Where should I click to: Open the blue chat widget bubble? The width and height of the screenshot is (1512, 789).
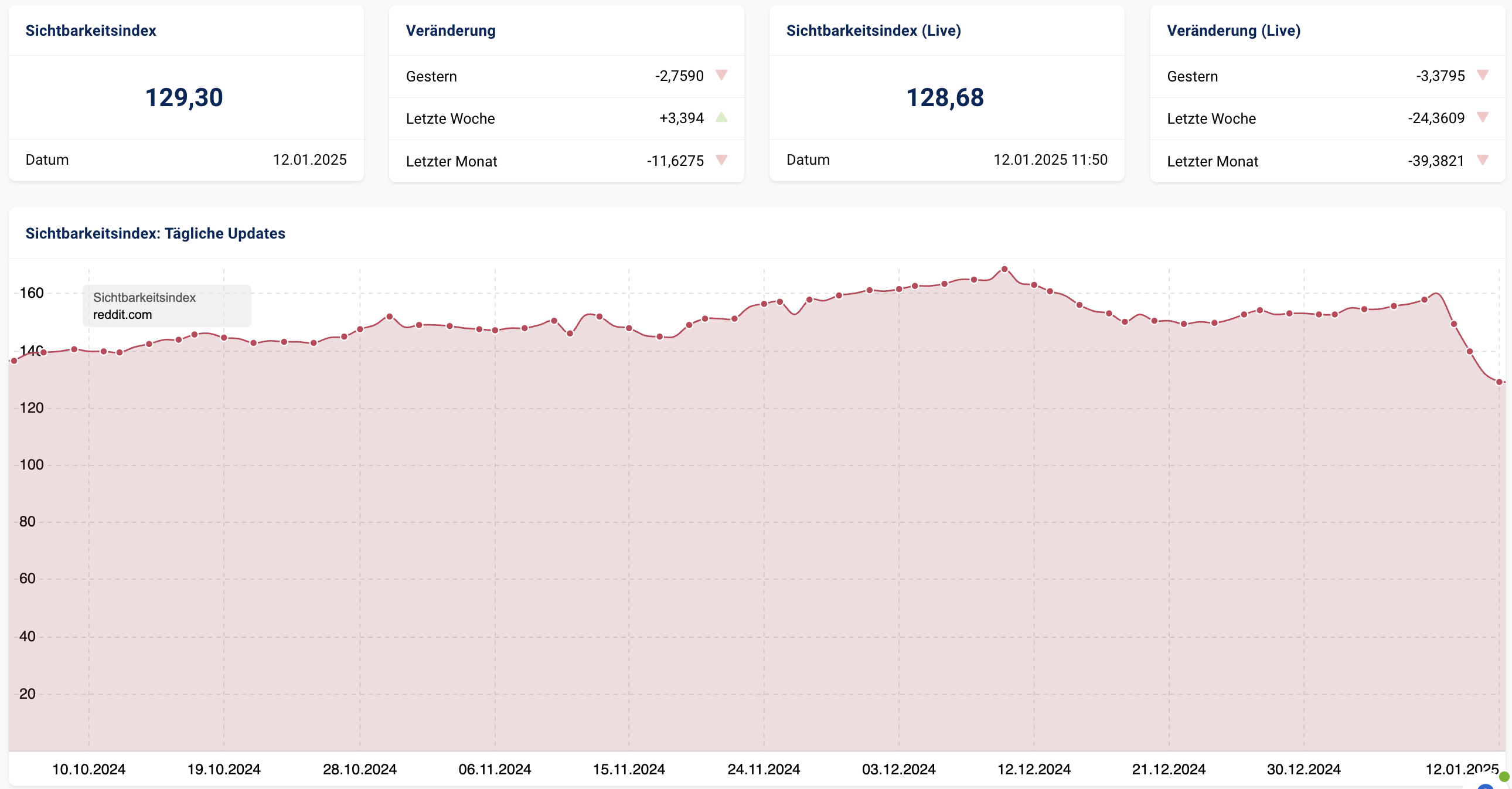pyautogui.click(x=1486, y=786)
